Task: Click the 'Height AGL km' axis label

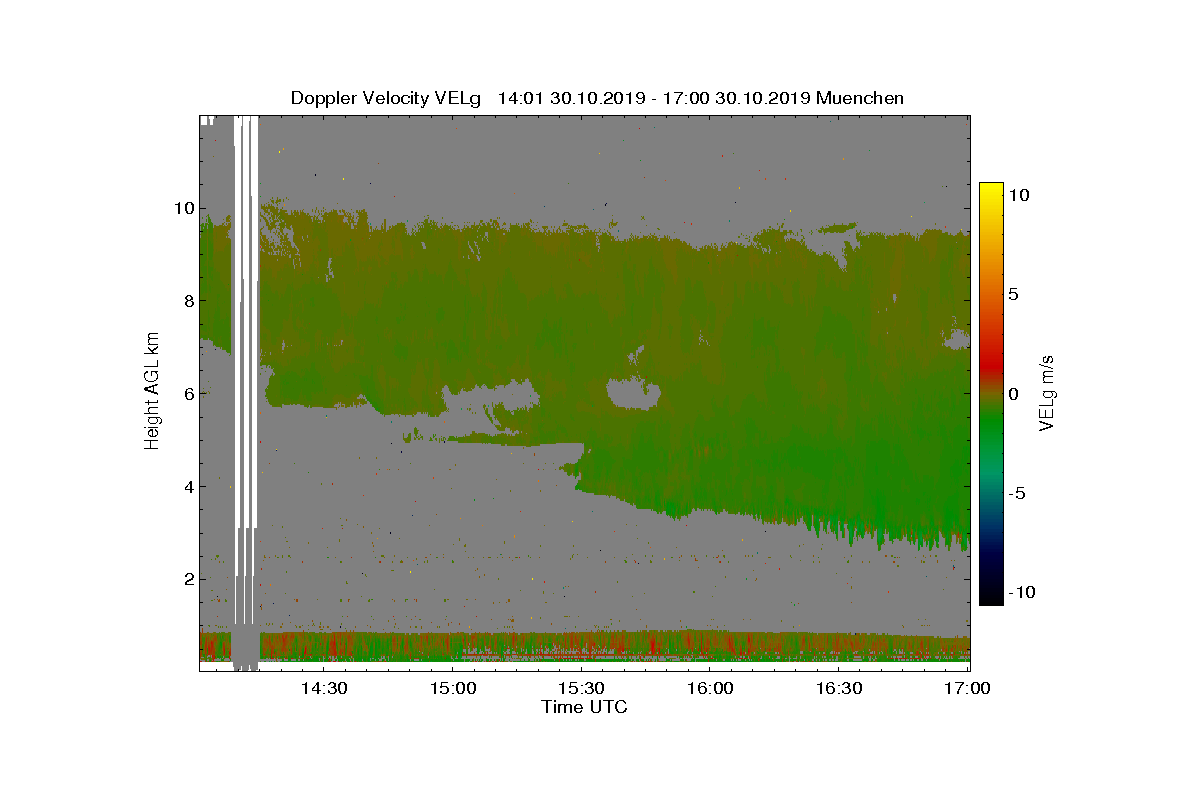Action: click(153, 393)
